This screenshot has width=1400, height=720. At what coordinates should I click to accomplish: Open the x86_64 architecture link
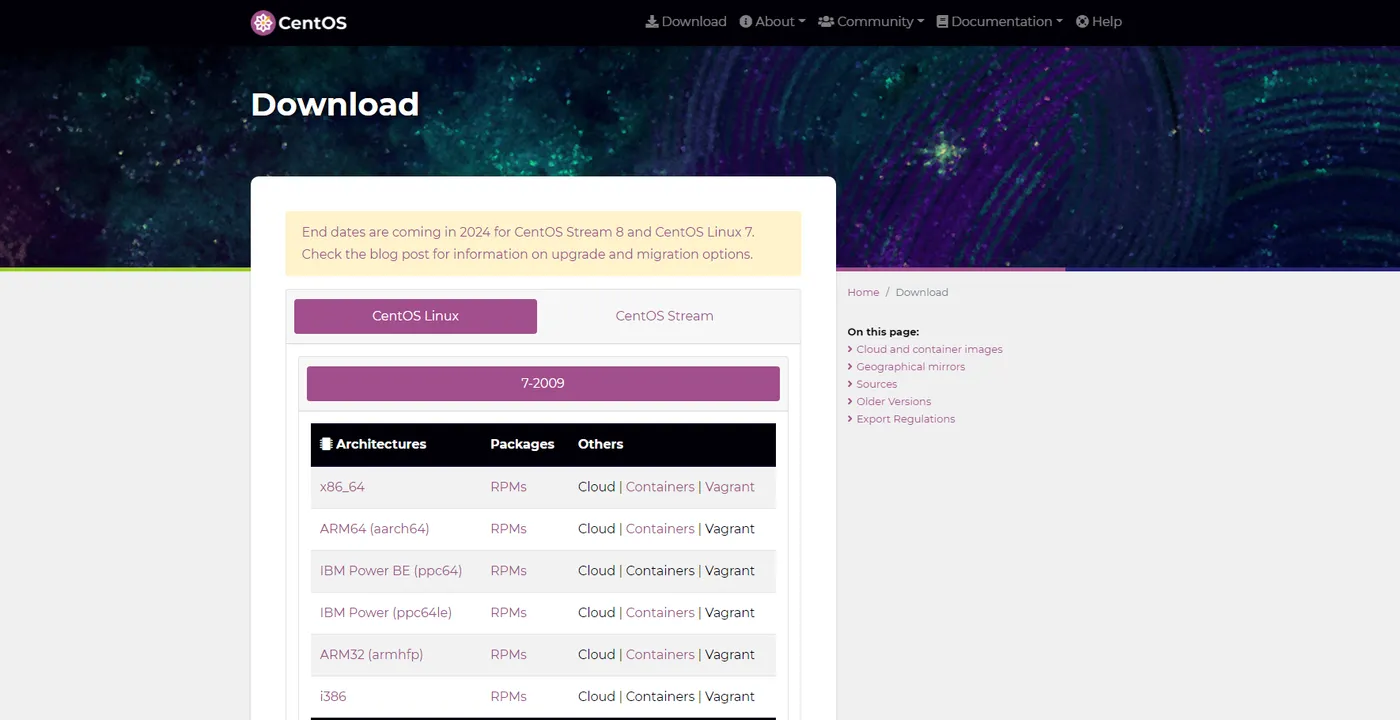click(x=342, y=487)
